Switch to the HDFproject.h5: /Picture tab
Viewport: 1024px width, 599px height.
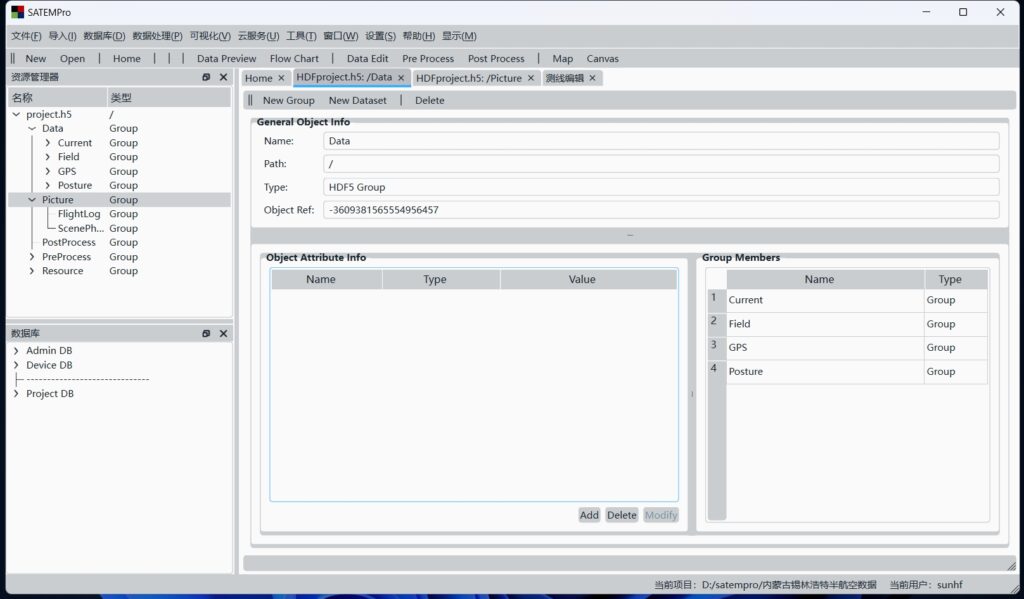point(468,78)
